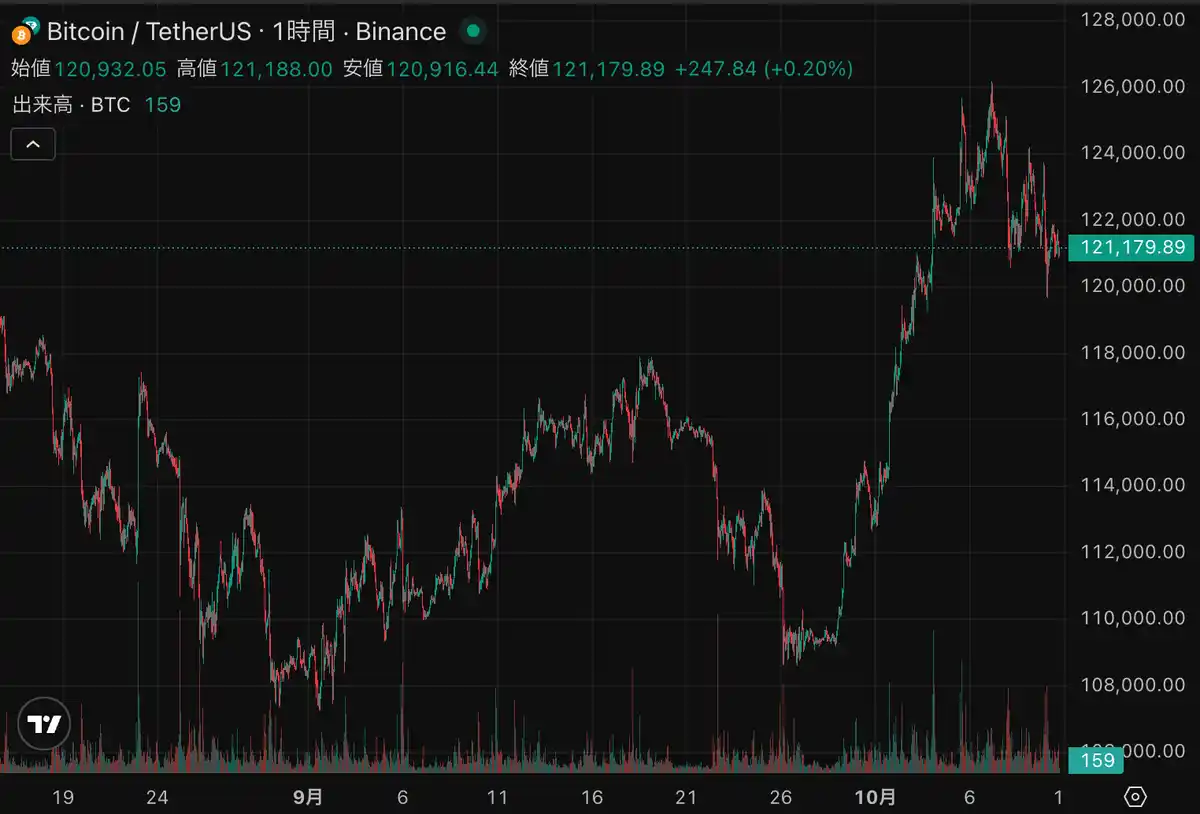Click the 9月 label on the time axis
This screenshot has height=814, width=1200.
click(x=308, y=797)
